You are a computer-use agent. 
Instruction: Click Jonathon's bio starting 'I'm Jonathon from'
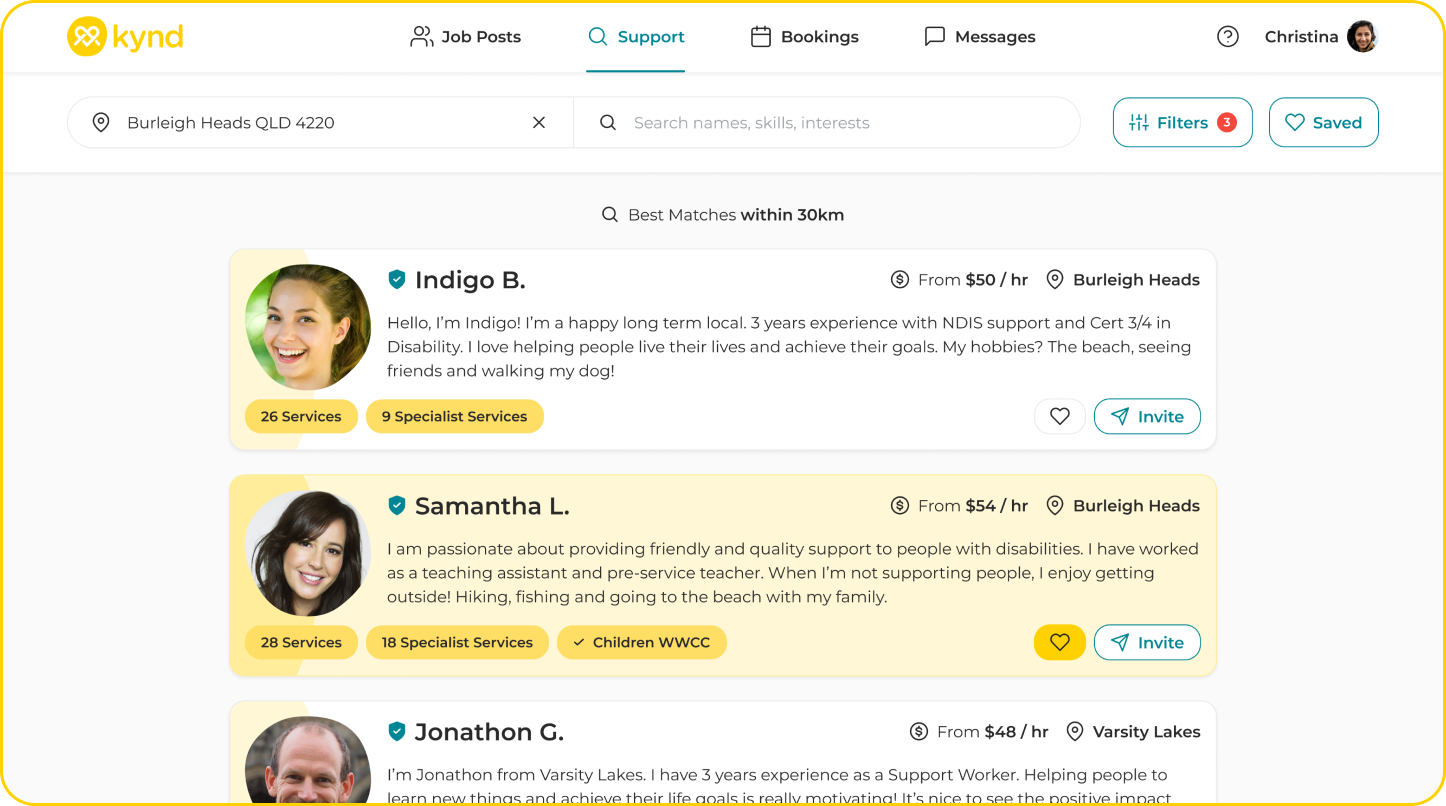click(779, 787)
